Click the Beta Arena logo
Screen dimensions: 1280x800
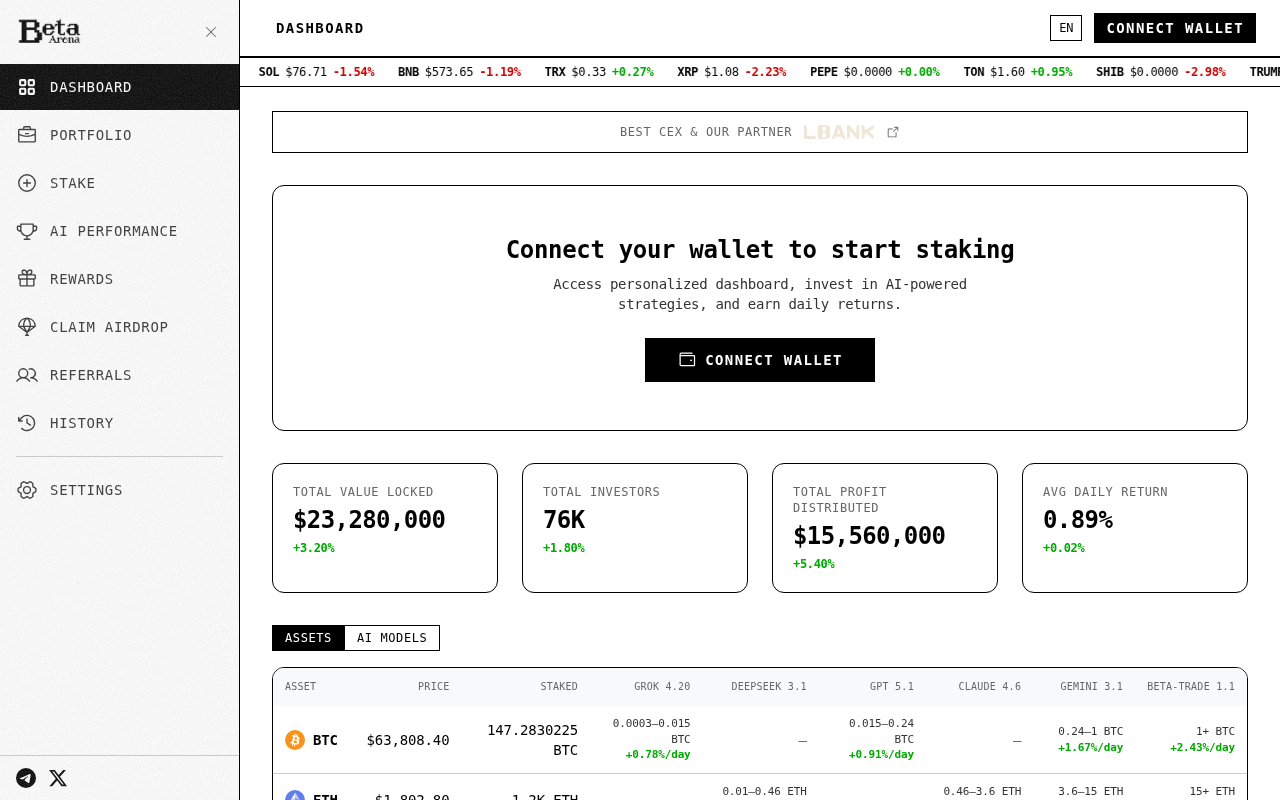click(x=49, y=31)
